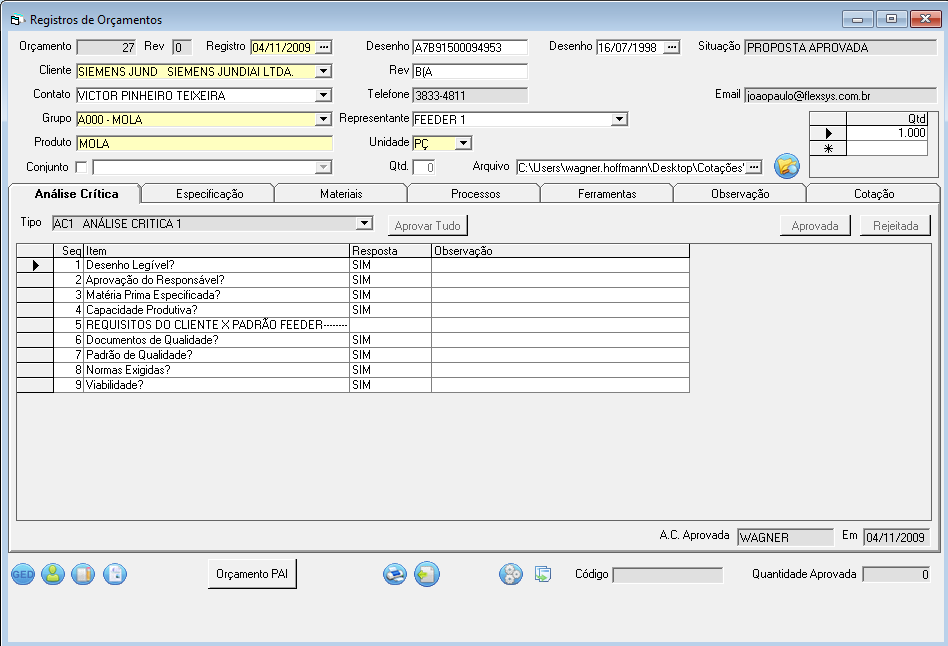
Task: Click the Aprovar Tudo button
Action: pyautogui.click(x=427, y=226)
